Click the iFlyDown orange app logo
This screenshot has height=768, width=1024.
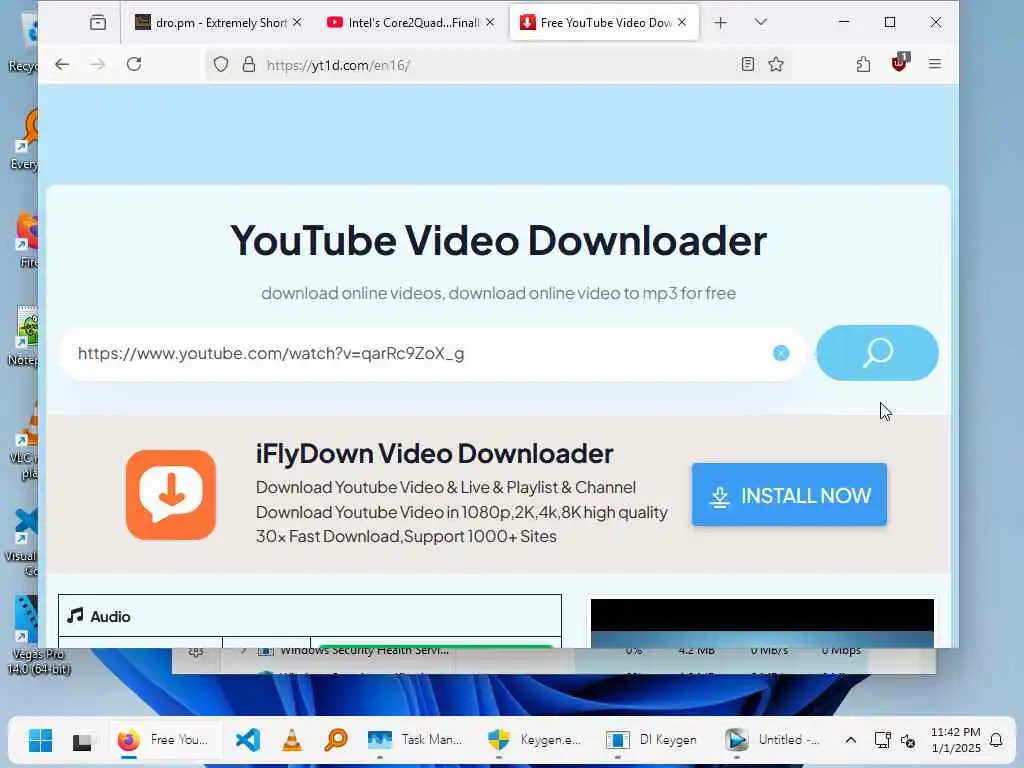171,495
